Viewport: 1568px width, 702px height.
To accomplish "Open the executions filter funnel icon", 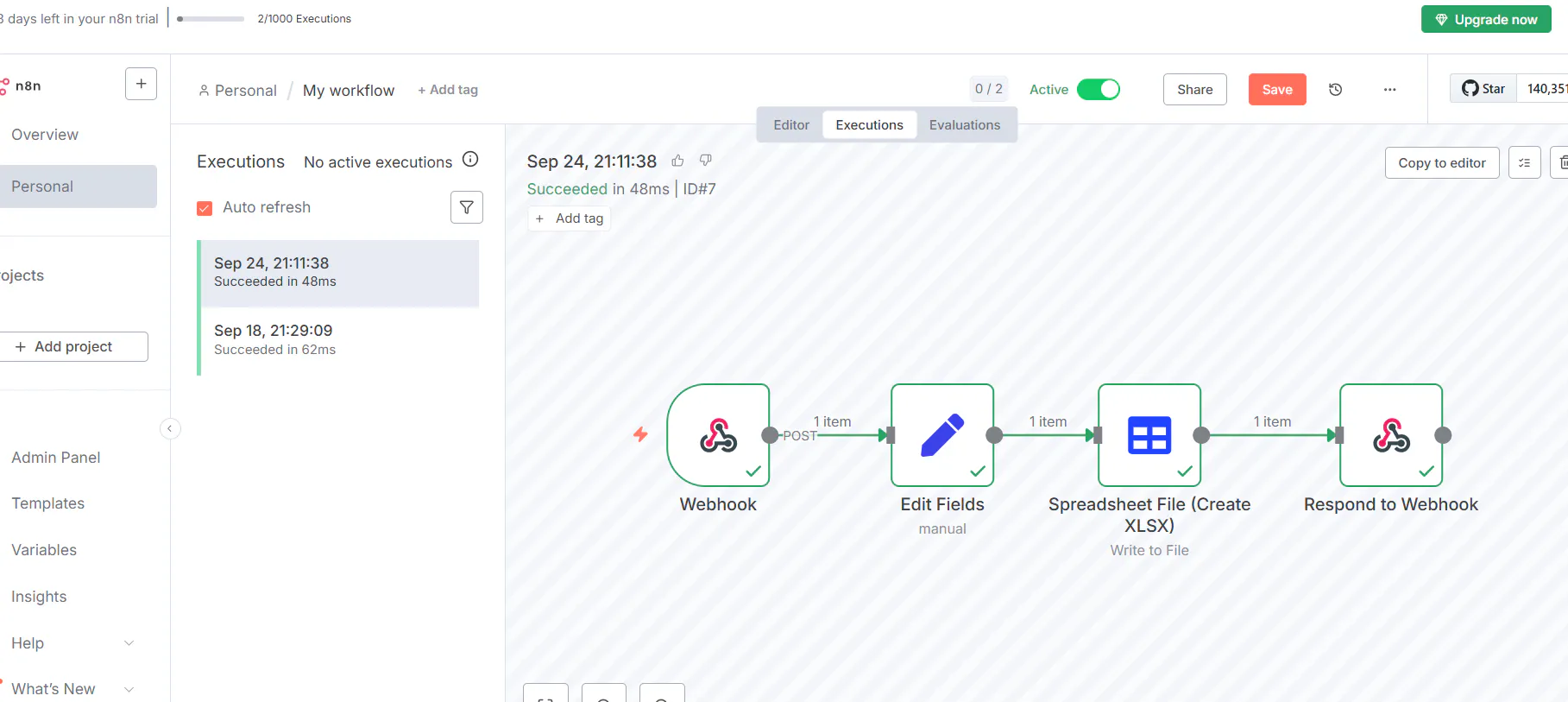I will click(x=466, y=207).
